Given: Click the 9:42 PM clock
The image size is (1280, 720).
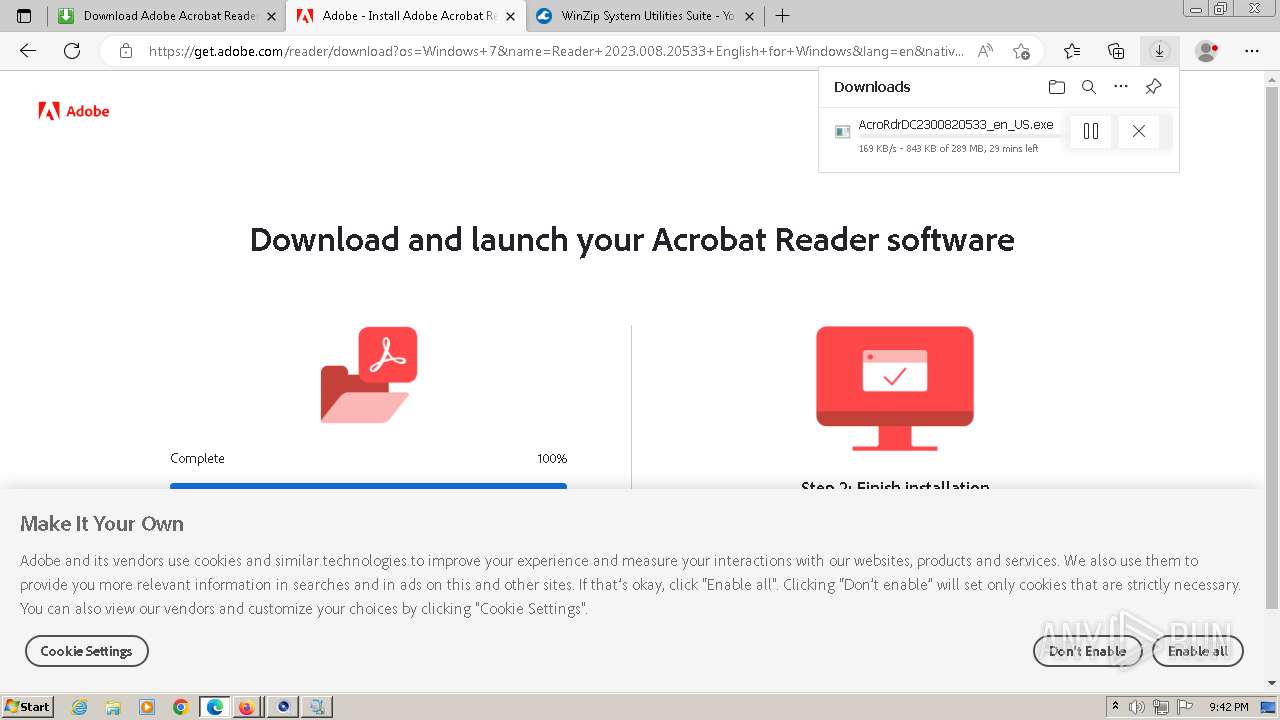Looking at the screenshot, I should pyautogui.click(x=1228, y=707).
